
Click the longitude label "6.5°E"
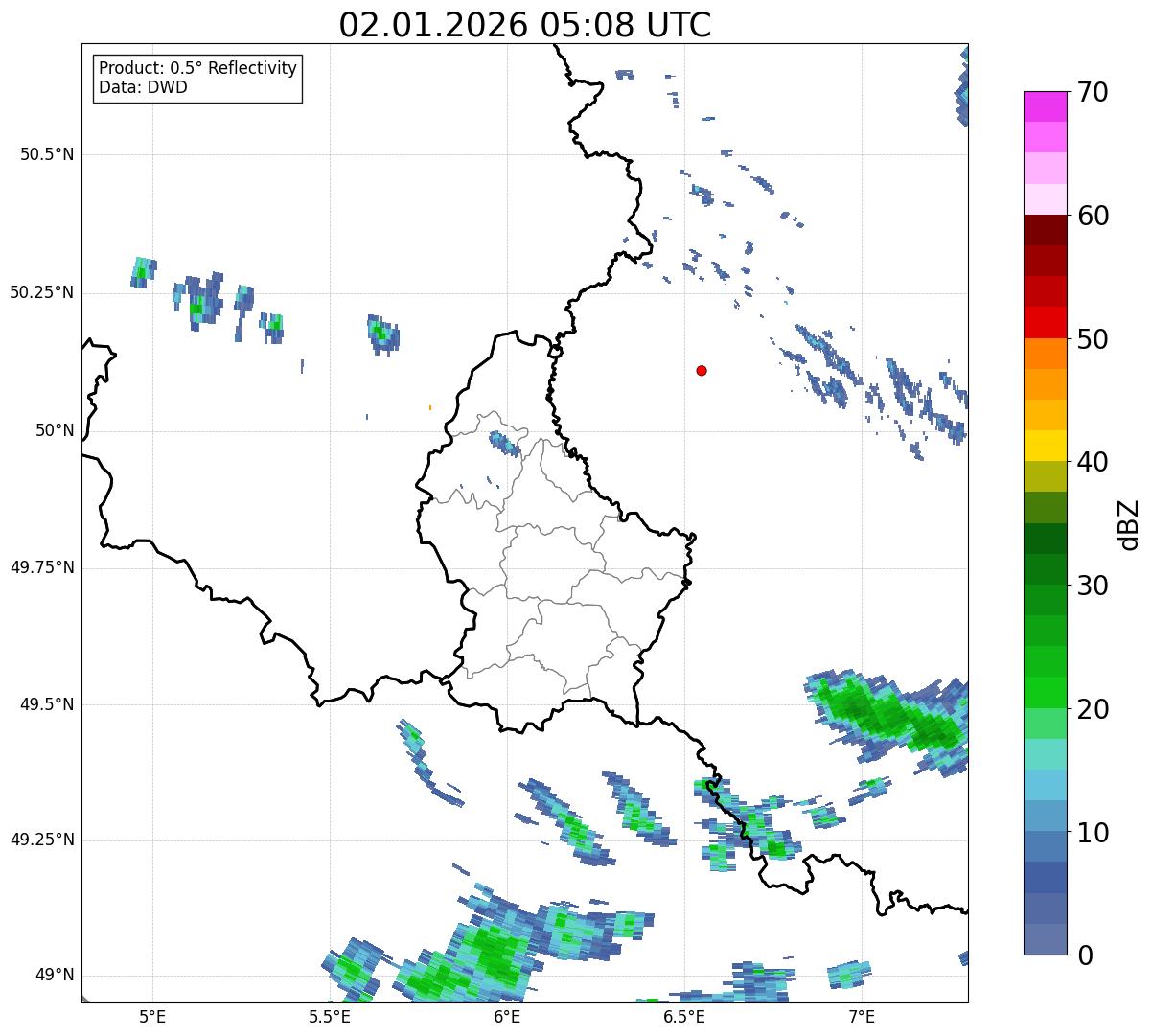coord(684,1017)
